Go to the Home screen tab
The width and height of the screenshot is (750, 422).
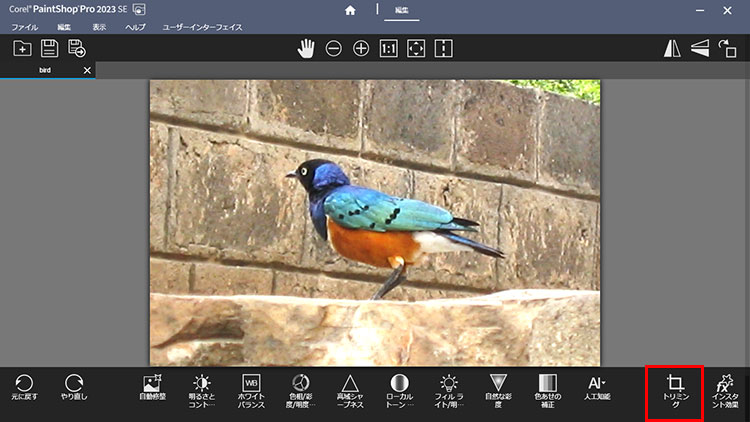(x=350, y=10)
